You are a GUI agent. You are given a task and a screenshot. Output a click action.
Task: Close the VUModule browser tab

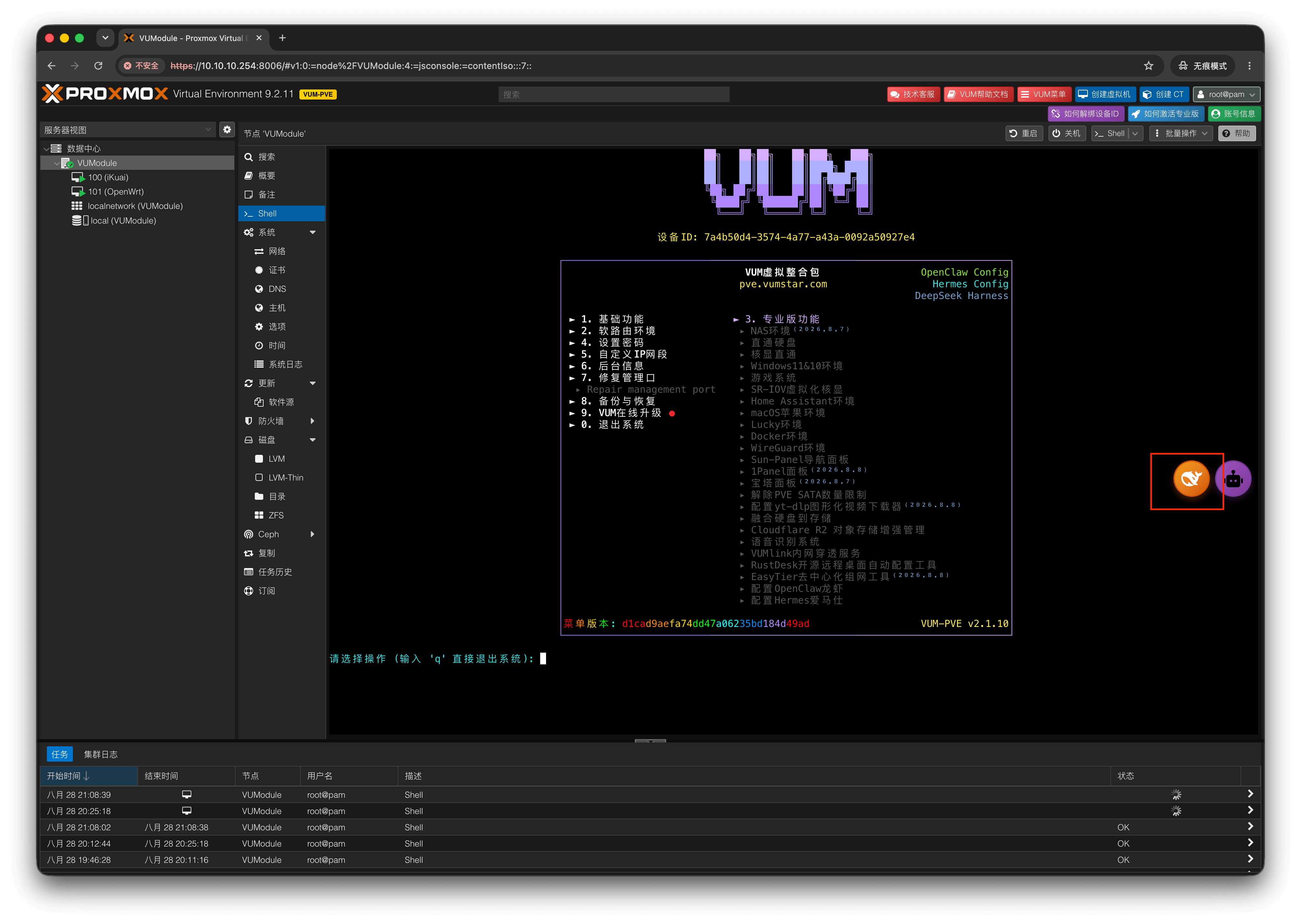(x=259, y=38)
